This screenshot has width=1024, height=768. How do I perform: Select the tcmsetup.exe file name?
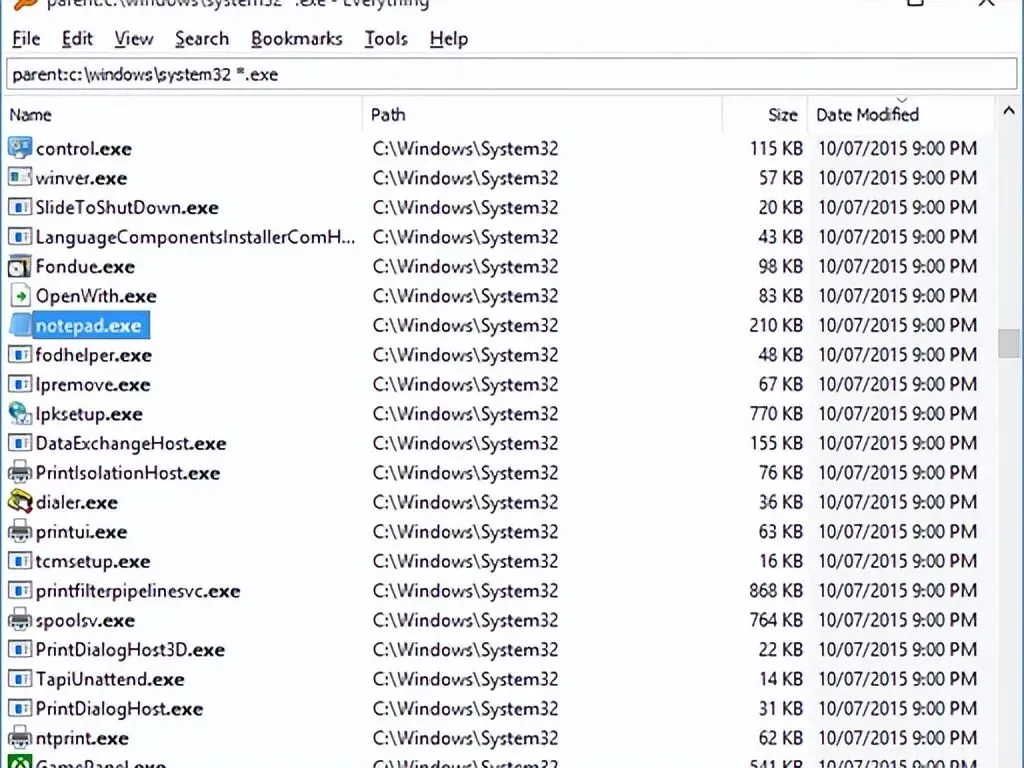point(93,561)
